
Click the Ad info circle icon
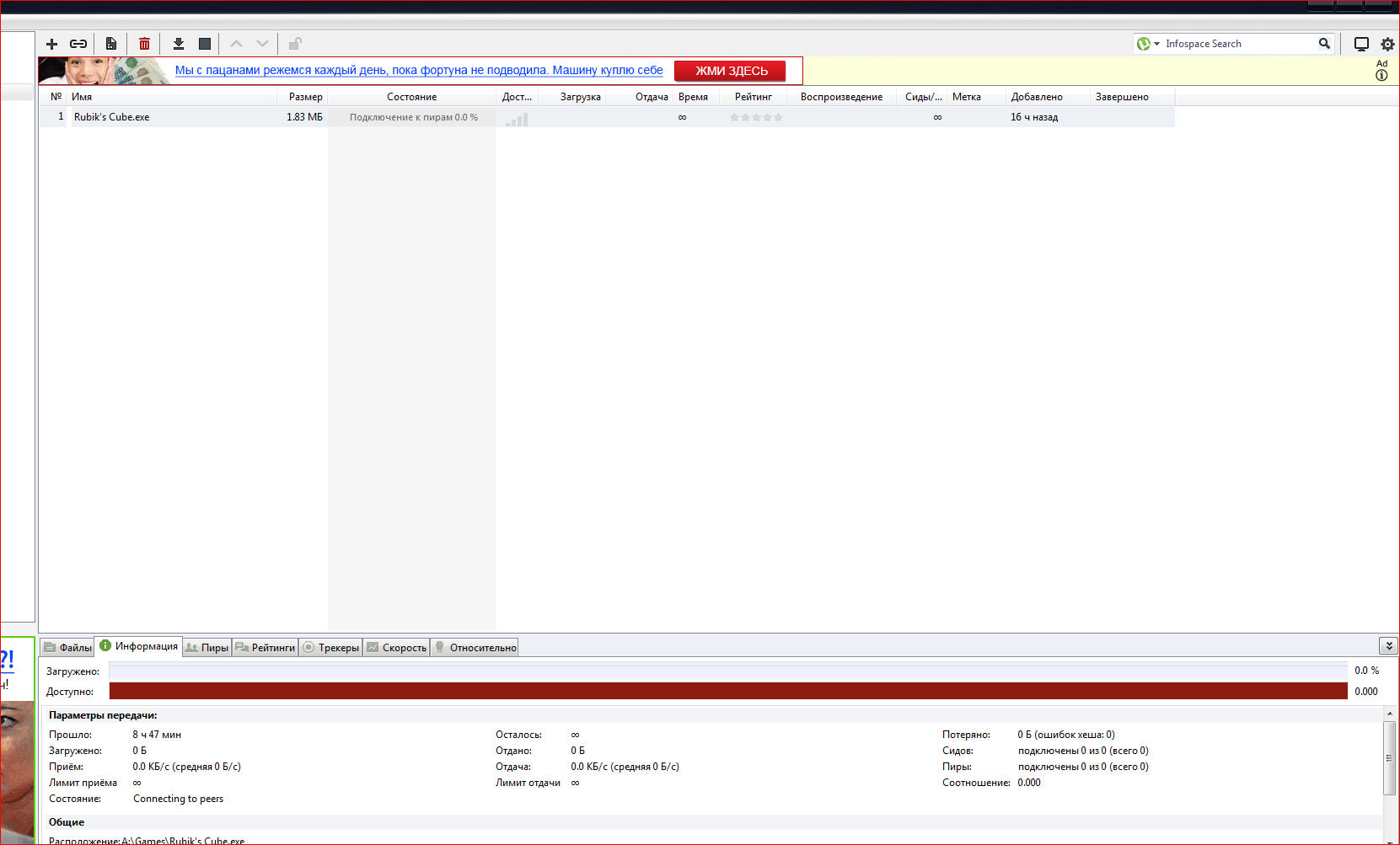[x=1381, y=76]
